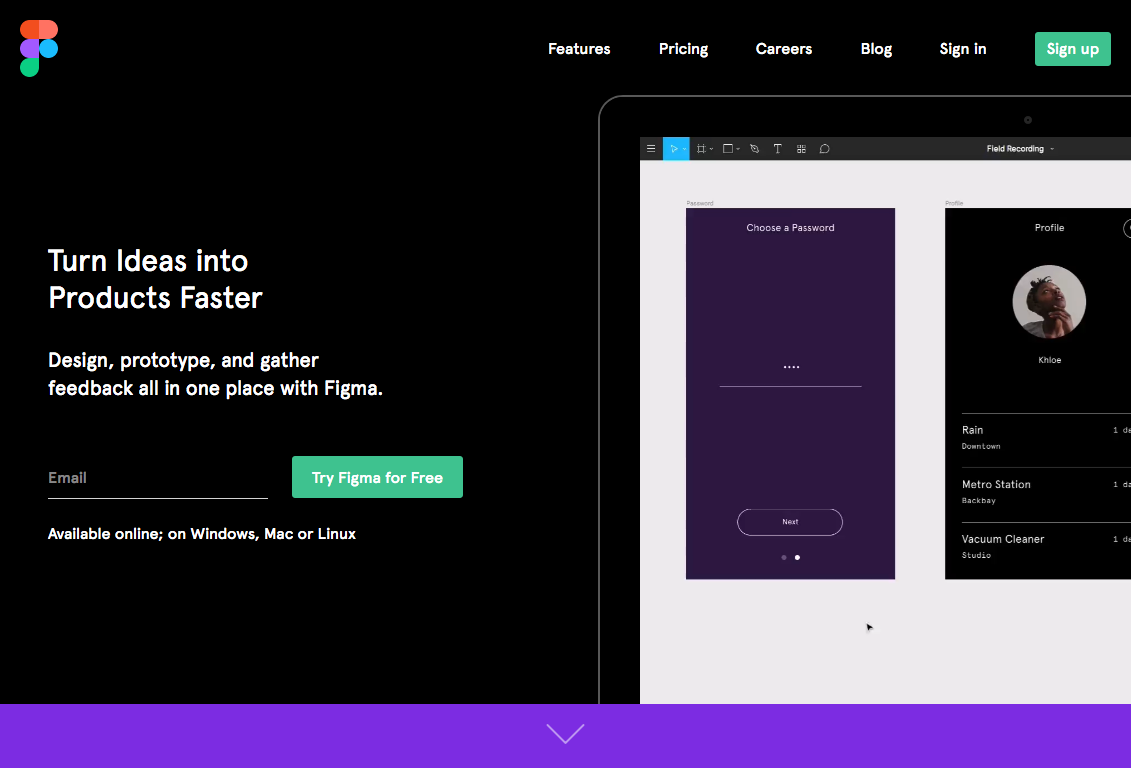Open the Features menu item
The width and height of the screenshot is (1131, 768).
tap(579, 49)
